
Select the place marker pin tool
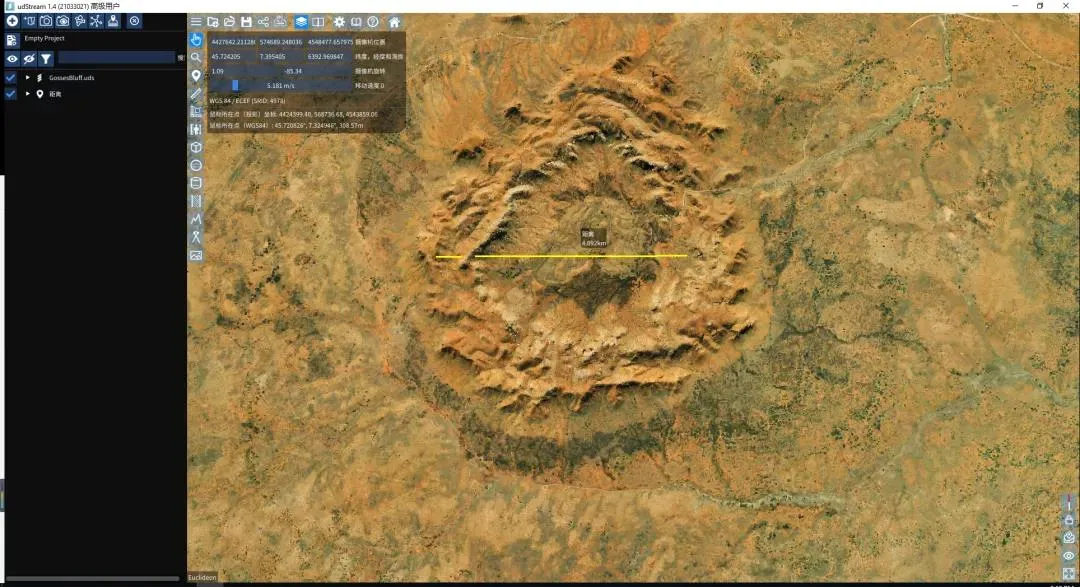tap(196, 75)
